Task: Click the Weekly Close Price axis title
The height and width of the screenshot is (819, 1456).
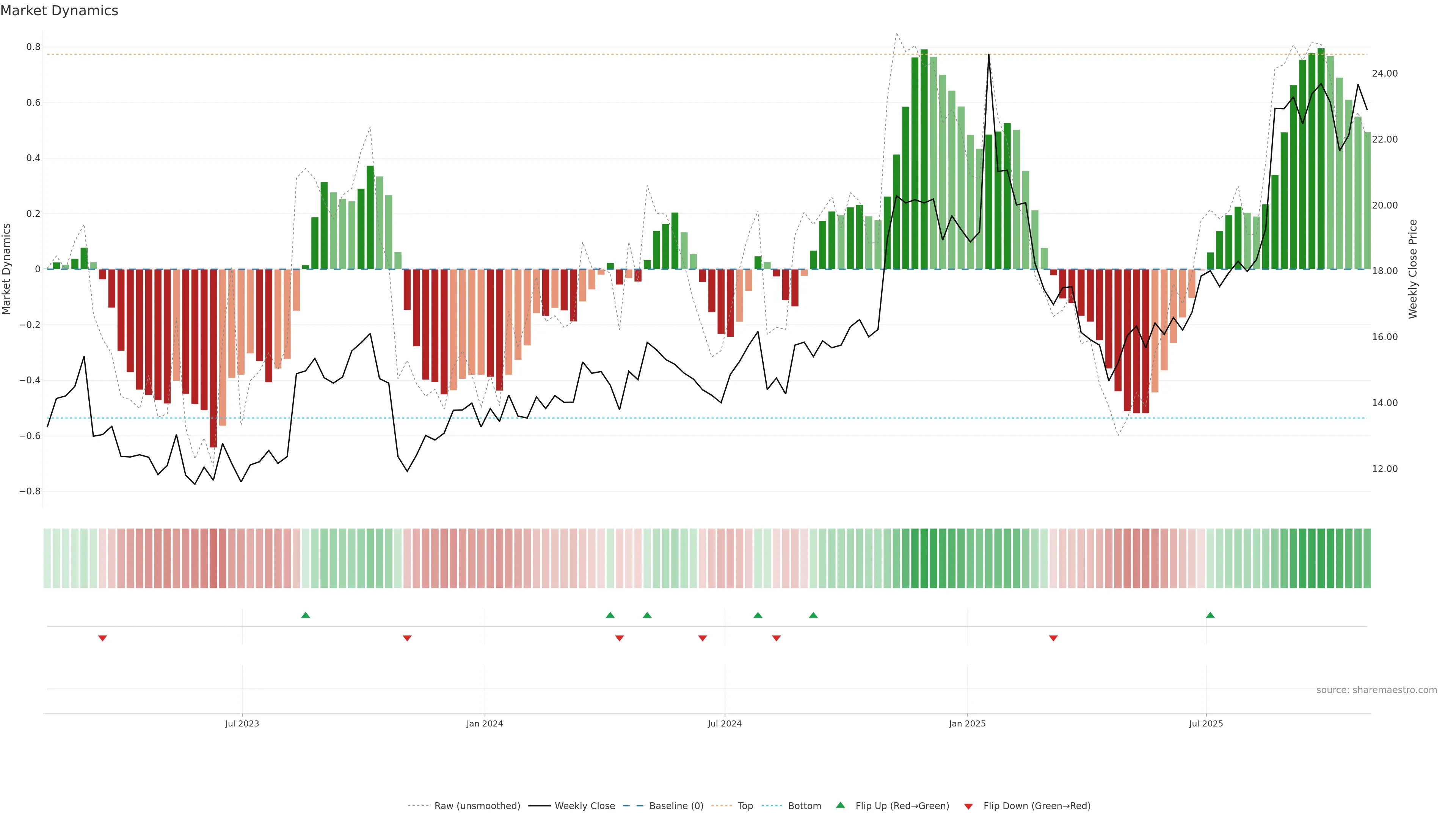Action: tap(1412, 269)
